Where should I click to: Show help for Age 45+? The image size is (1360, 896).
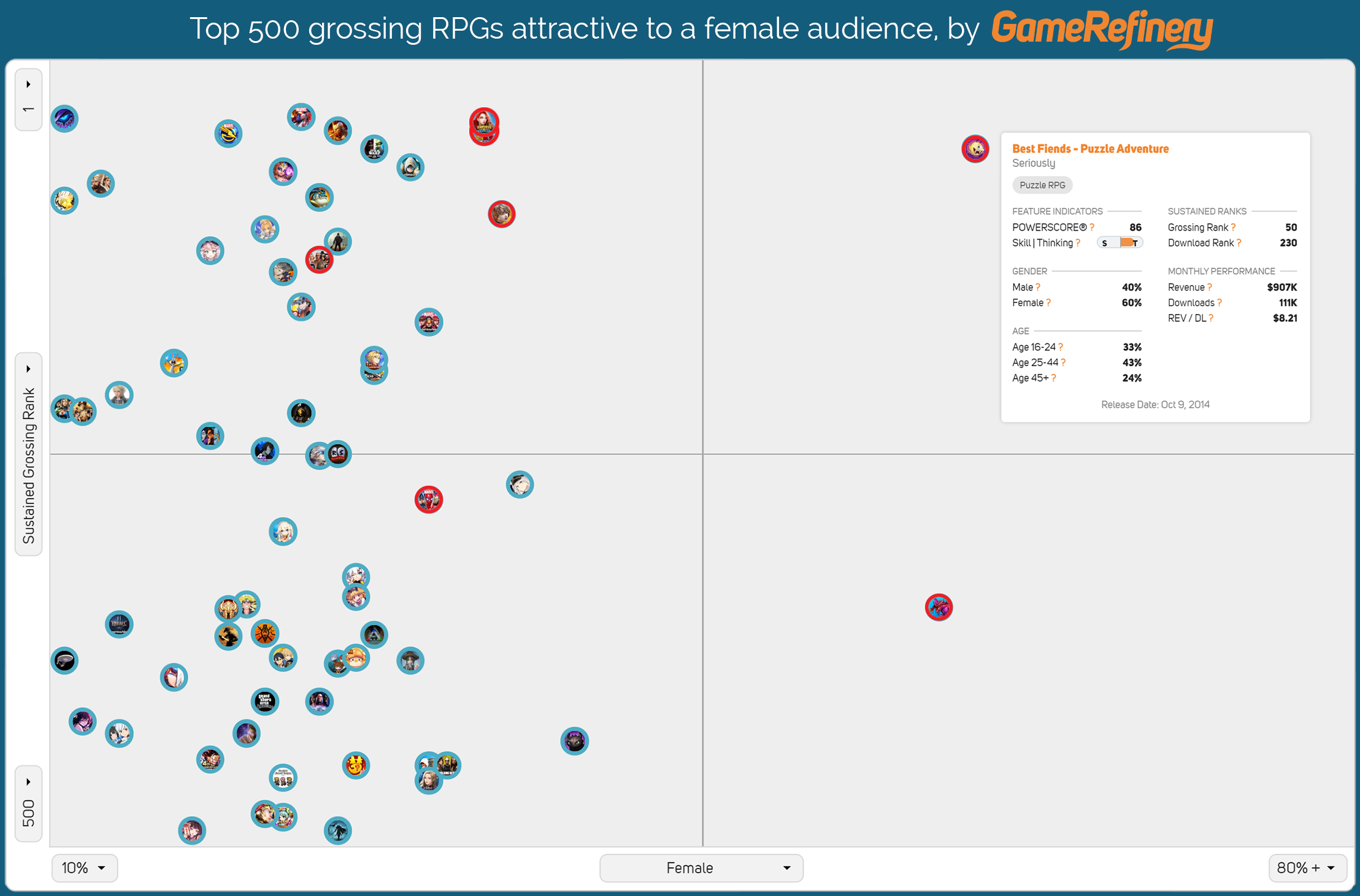pos(1054,378)
